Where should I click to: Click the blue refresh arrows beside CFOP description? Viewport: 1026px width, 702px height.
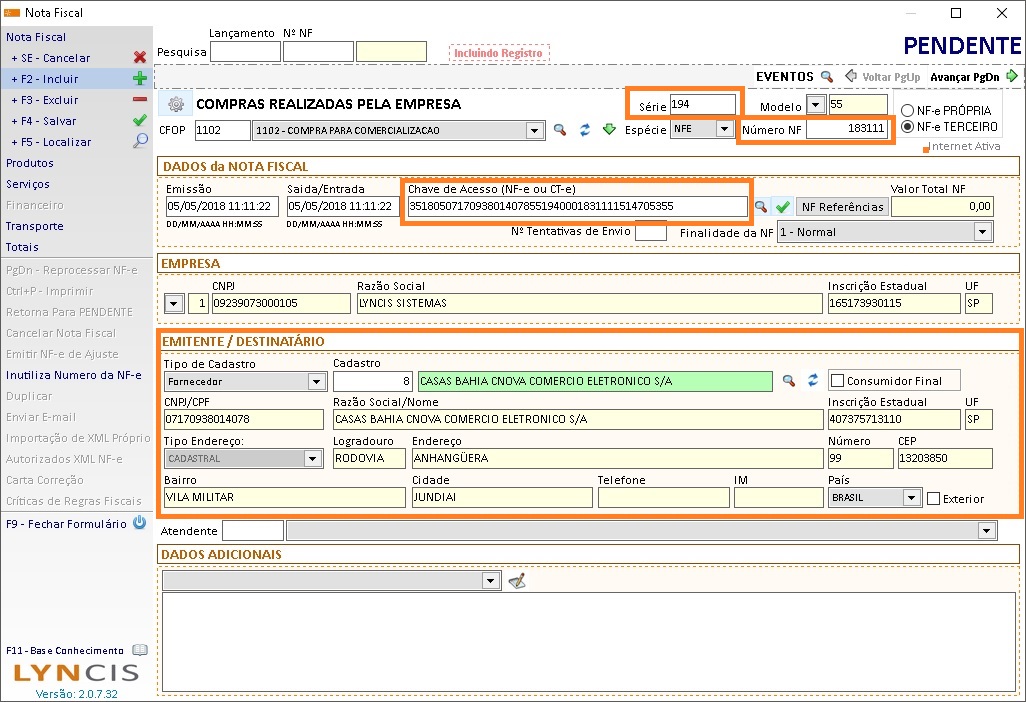pos(585,129)
